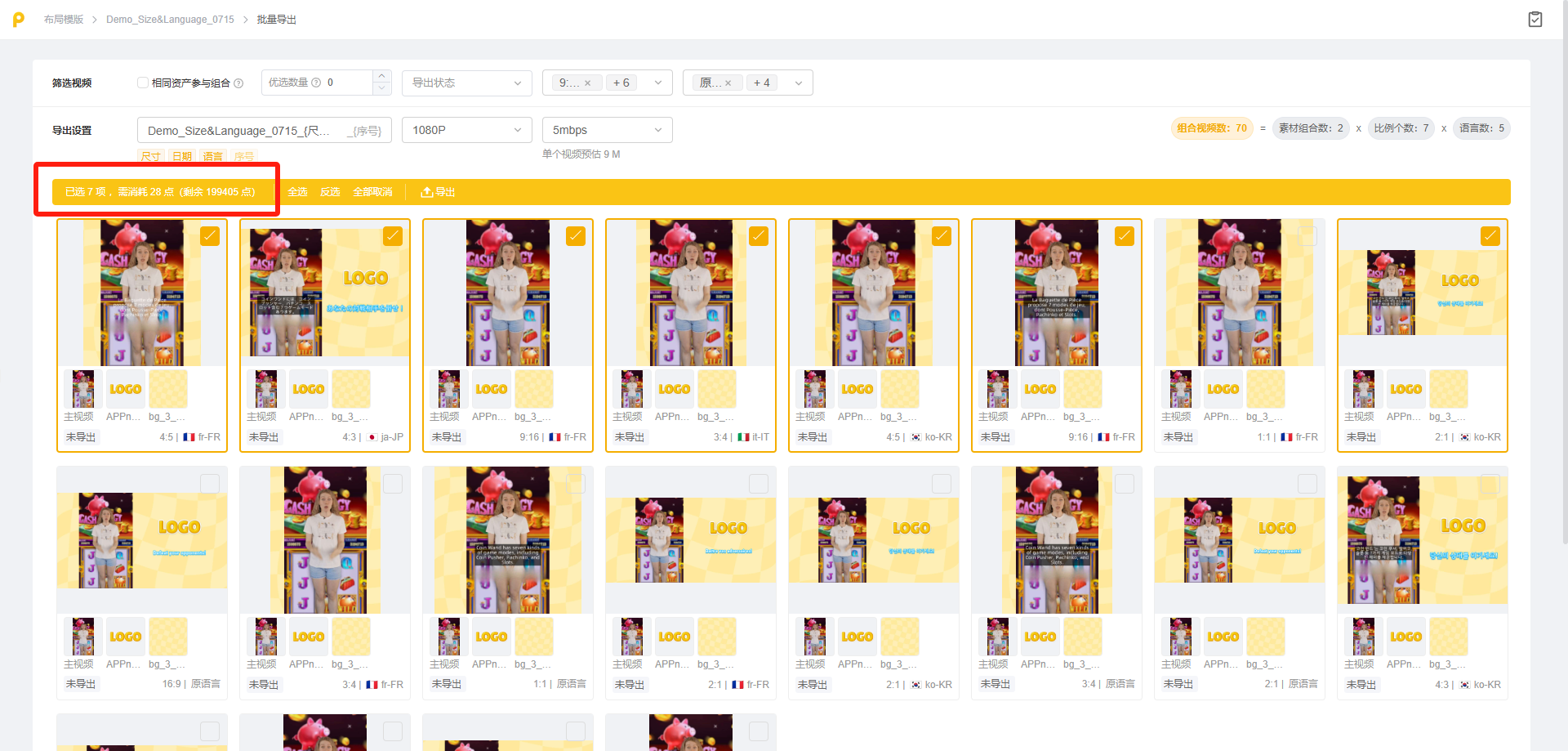Click bg_3 background swatch in 3:4 原语言 card
This screenshot has height=751, width=1568.
coord(1083,637)
